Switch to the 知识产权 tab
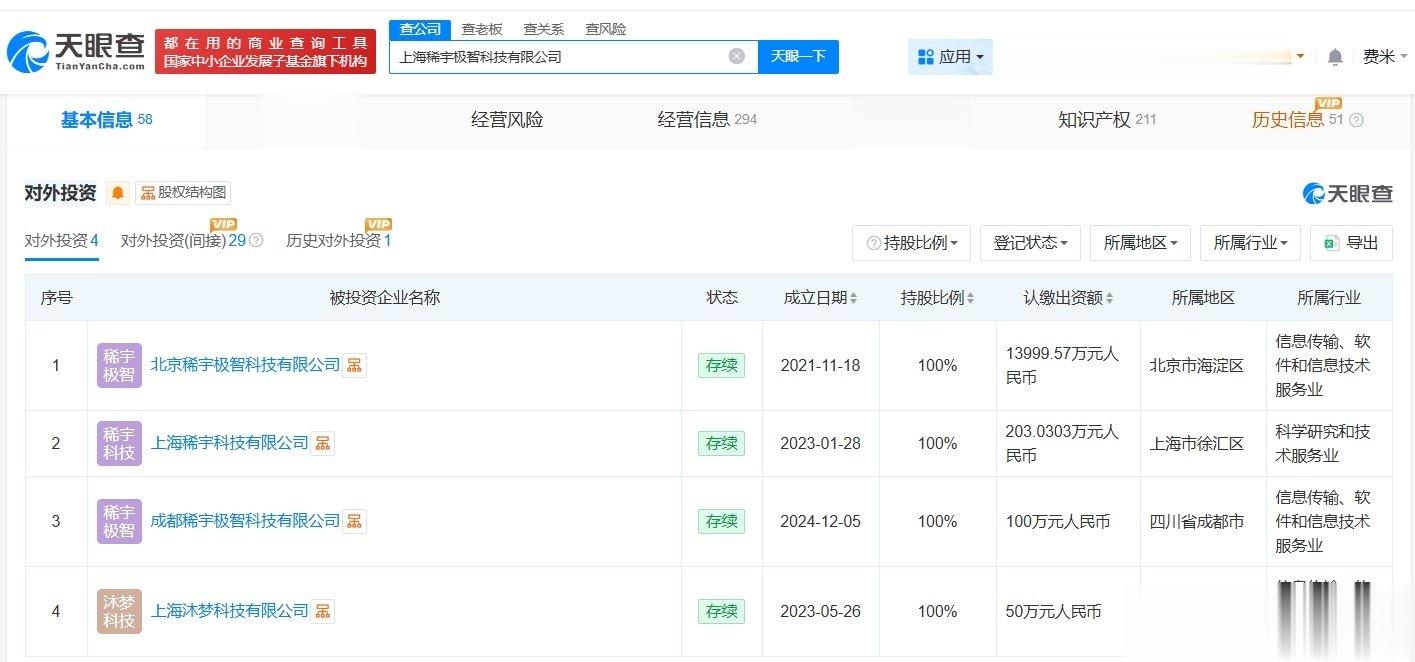 pos(1094,120)
